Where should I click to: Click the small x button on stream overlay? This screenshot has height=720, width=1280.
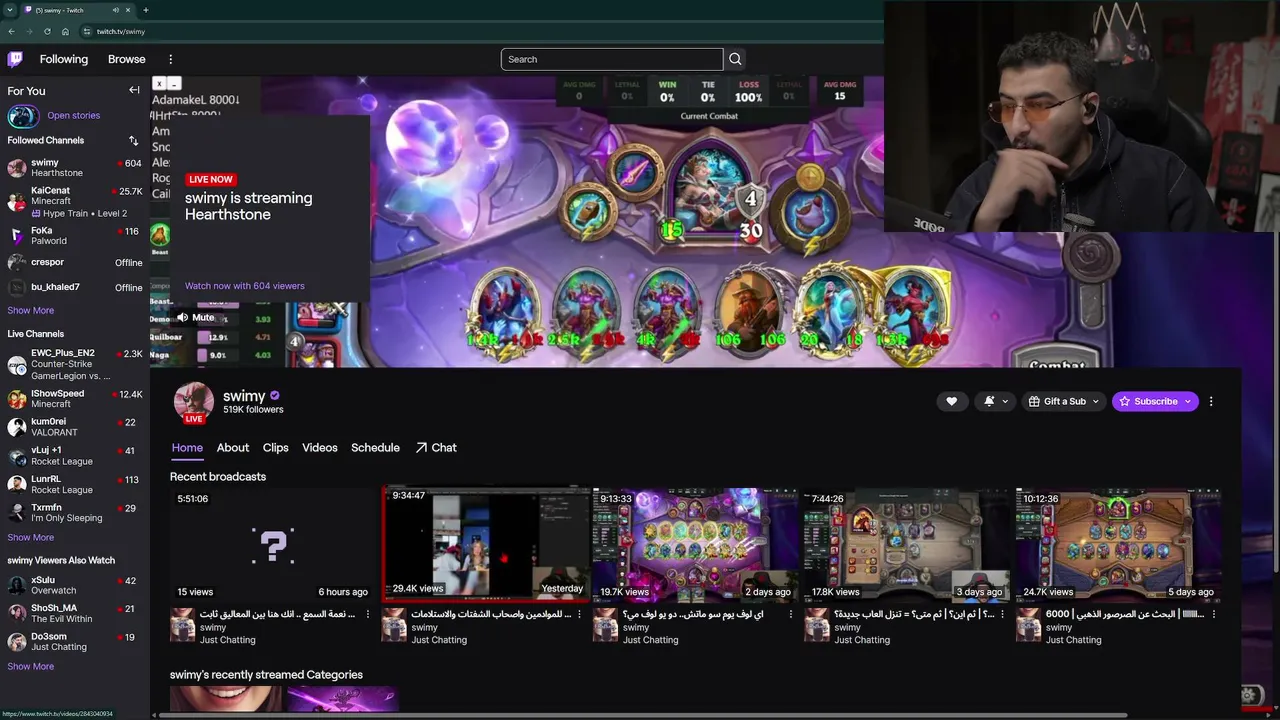(x=158, y=84)
